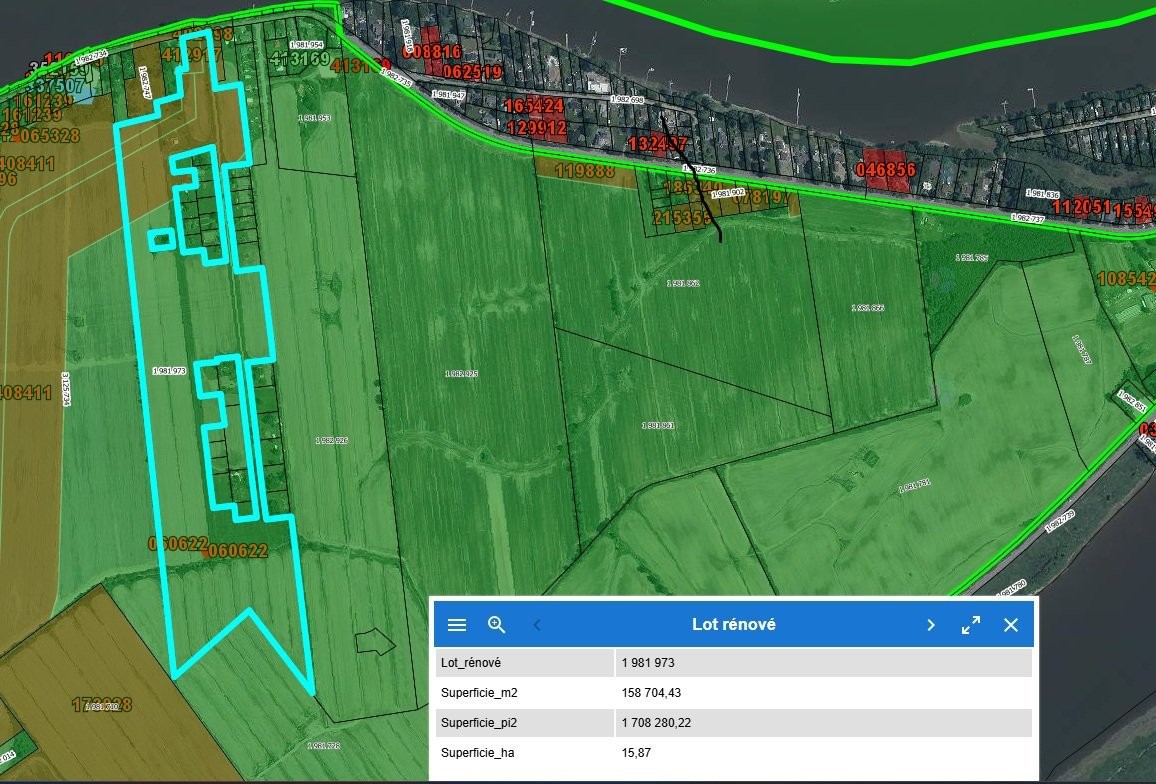The height and width of the screenshot is (784, 1156).
Task: Select map label 129912
Action: pyautogui.click(x=537, y=128)
